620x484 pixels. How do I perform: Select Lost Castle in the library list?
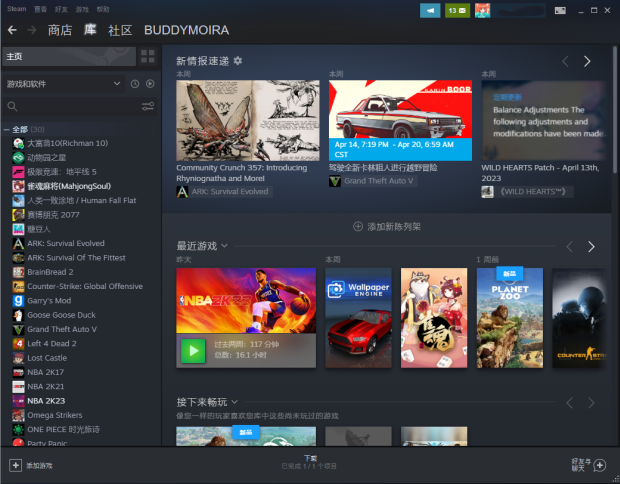tap(47, 358)
